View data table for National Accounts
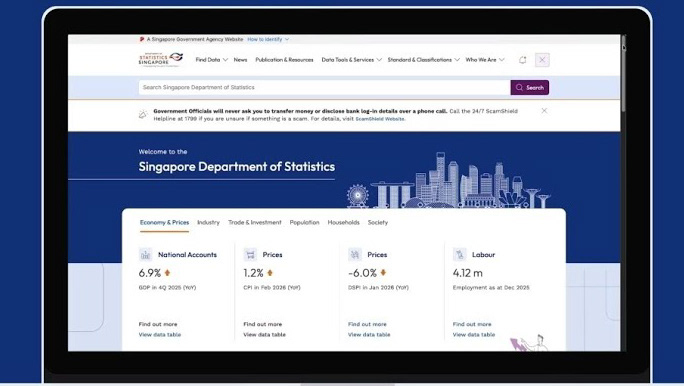 tap(160, 335)
